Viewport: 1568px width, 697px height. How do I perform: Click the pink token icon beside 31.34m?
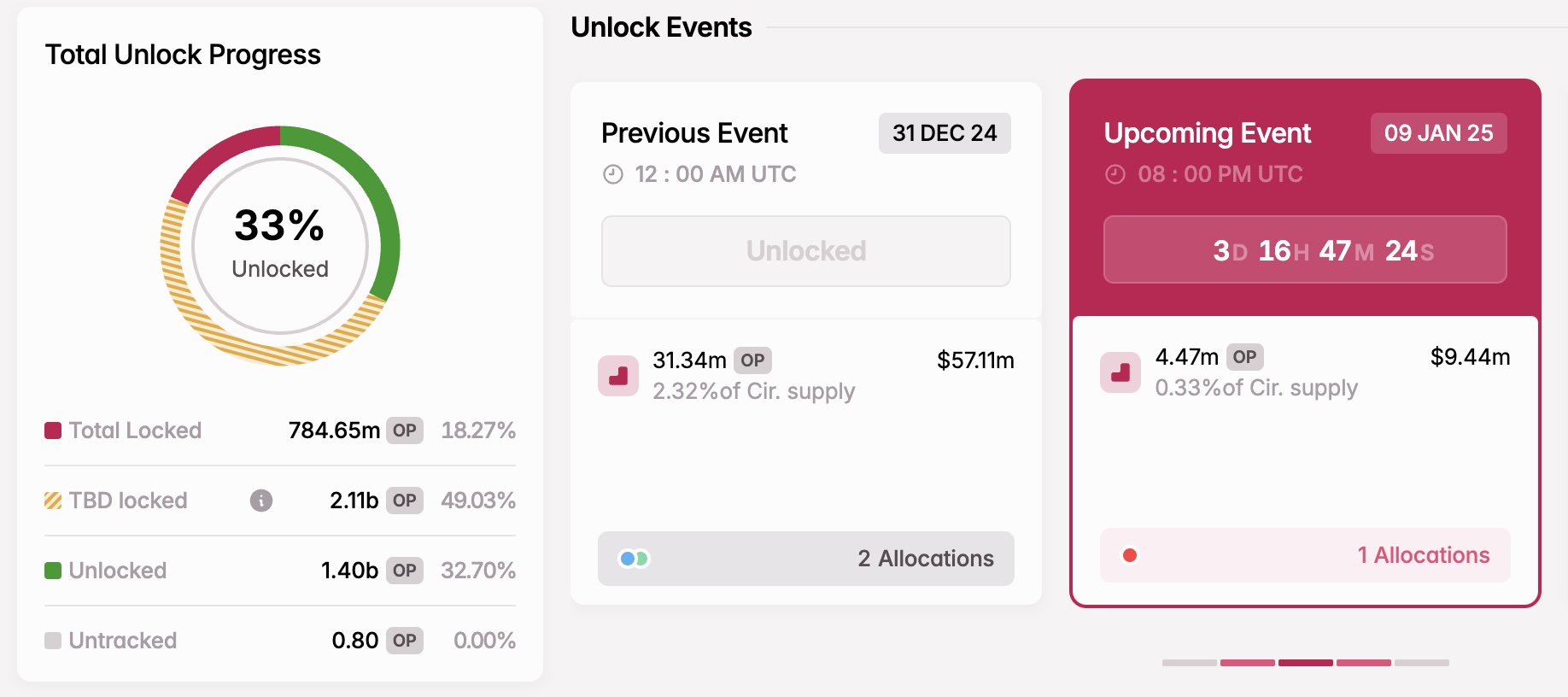618,376
